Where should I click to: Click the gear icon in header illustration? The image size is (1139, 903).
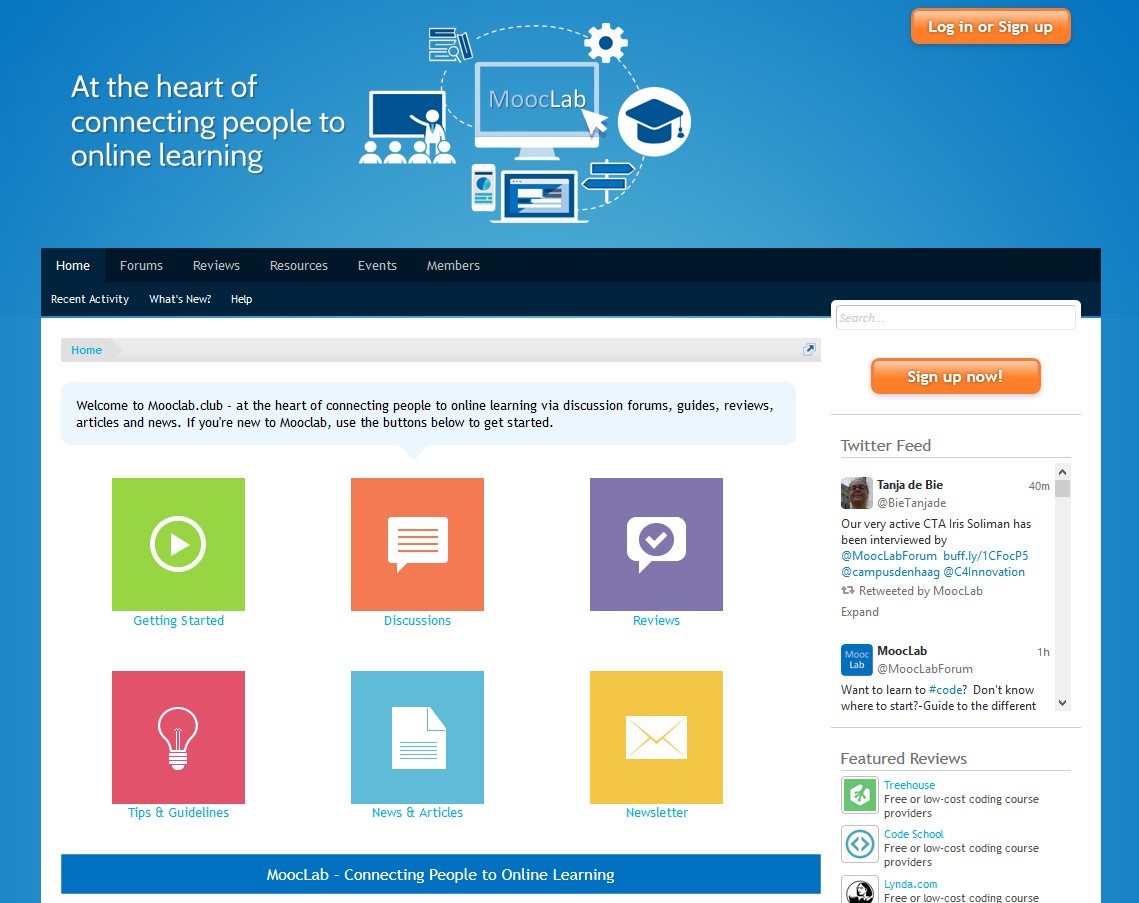point(606,43)
